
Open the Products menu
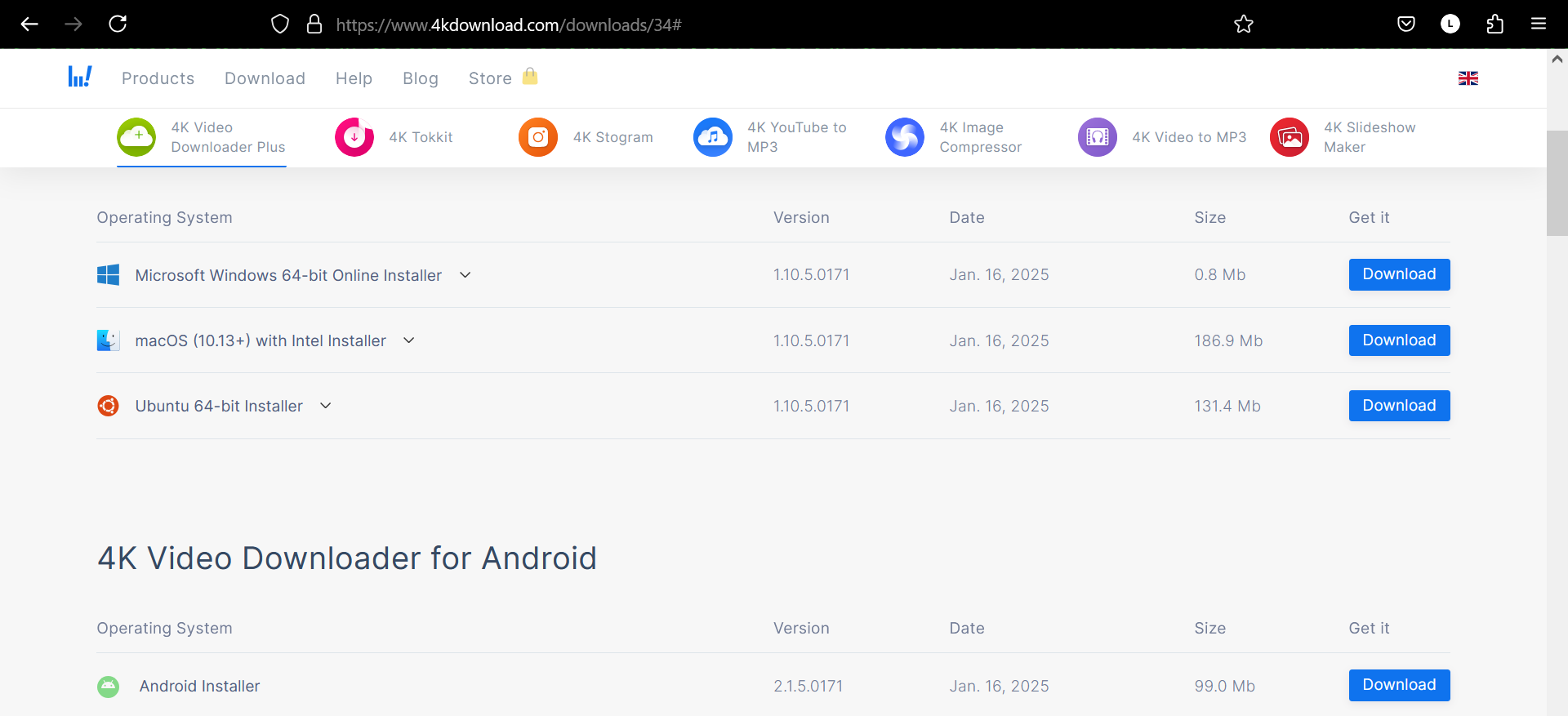158,78
